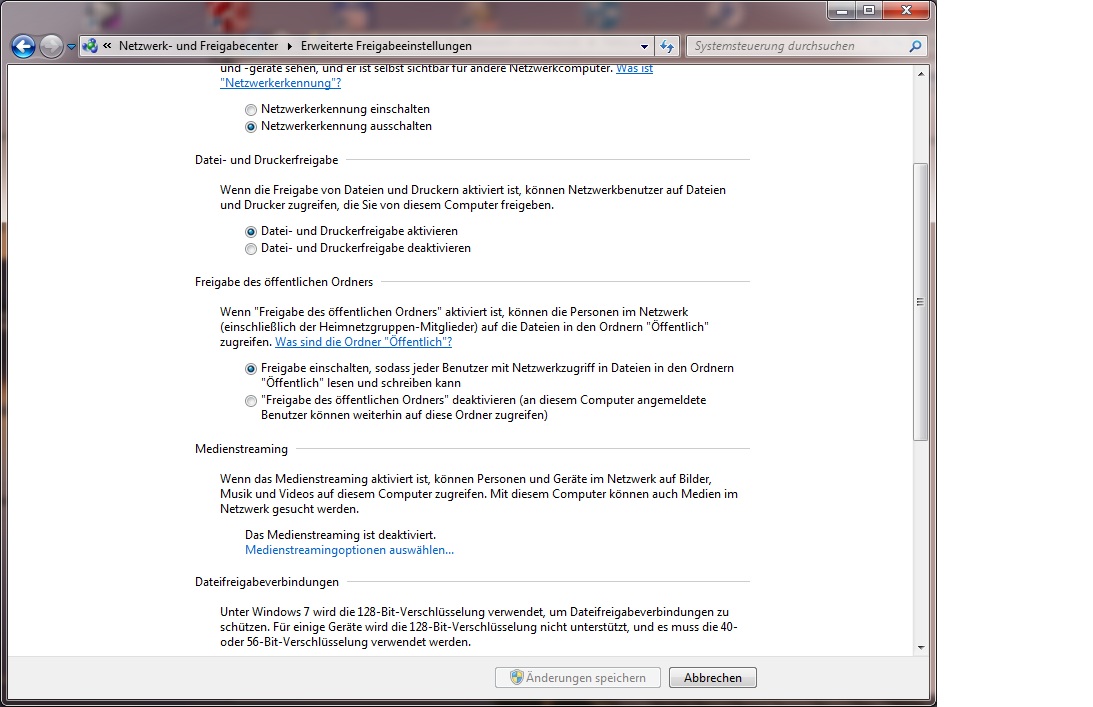Click the Datei- und Druckerfreigabe section heading
The width and height of the screenshot is (1093, 707).
[266, 160]
